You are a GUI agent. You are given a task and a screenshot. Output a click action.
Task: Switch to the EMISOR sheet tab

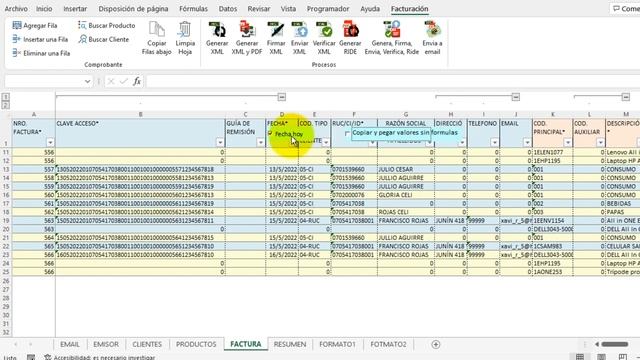[x=106, y=344]
